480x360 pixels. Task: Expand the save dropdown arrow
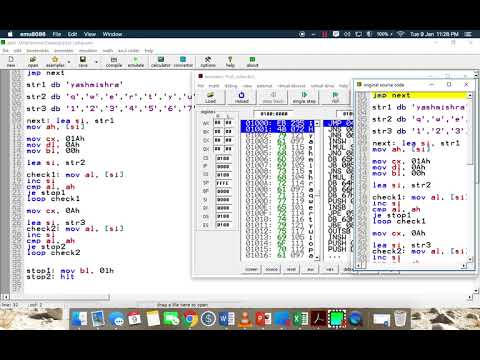[x=96, y=62]
